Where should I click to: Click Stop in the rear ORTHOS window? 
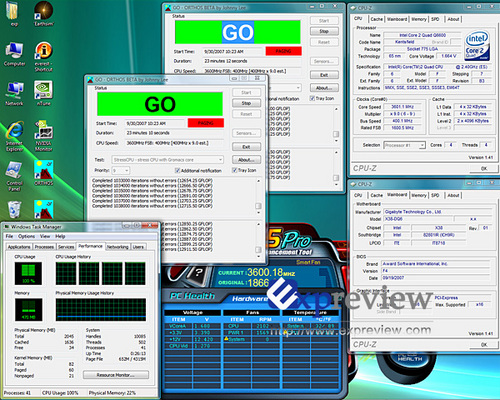pos(324,31)
